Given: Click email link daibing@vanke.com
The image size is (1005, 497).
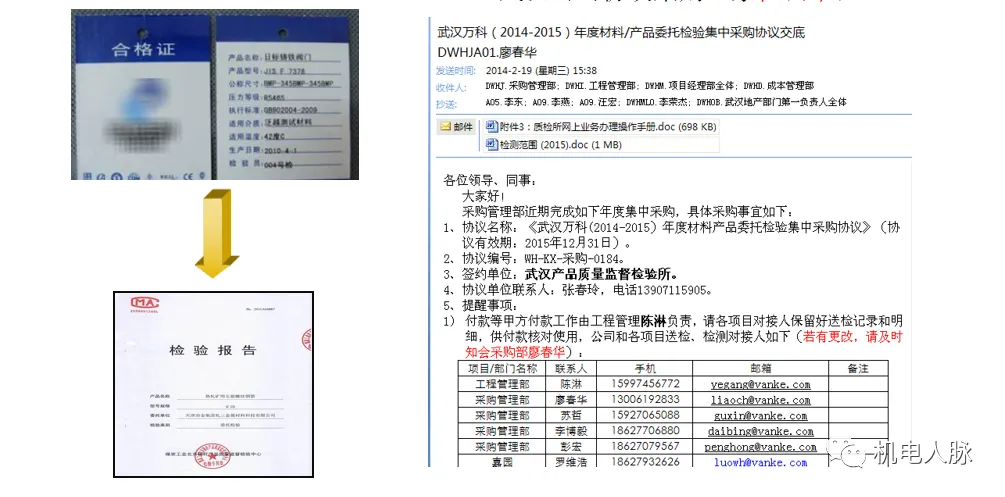Looking at the screenshot, I should click(762, 431).
